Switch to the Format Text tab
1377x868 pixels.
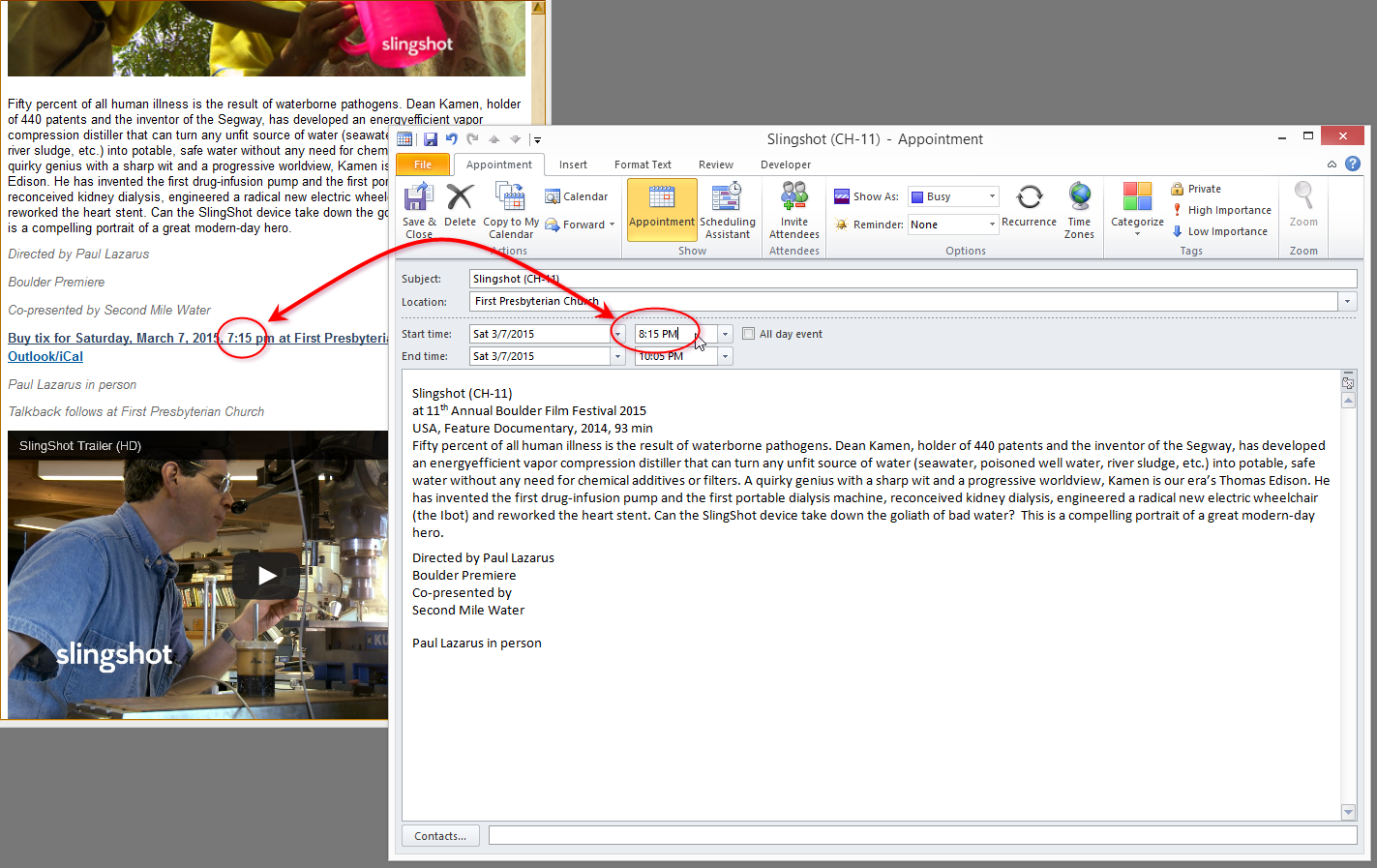pos(643,165)
